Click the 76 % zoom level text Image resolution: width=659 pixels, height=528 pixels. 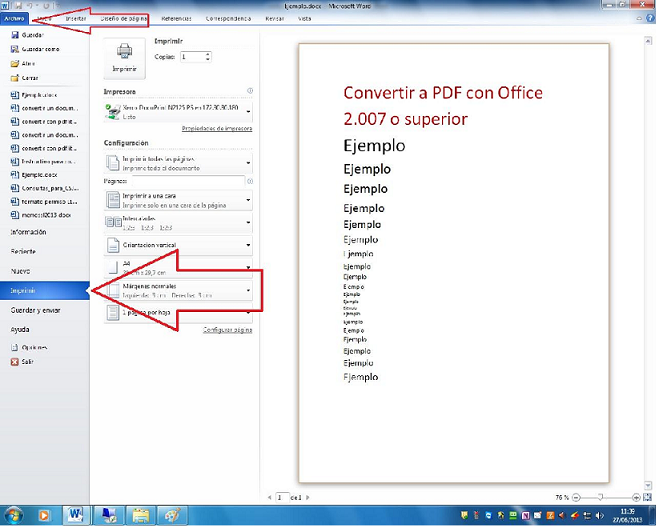[562, 498]
